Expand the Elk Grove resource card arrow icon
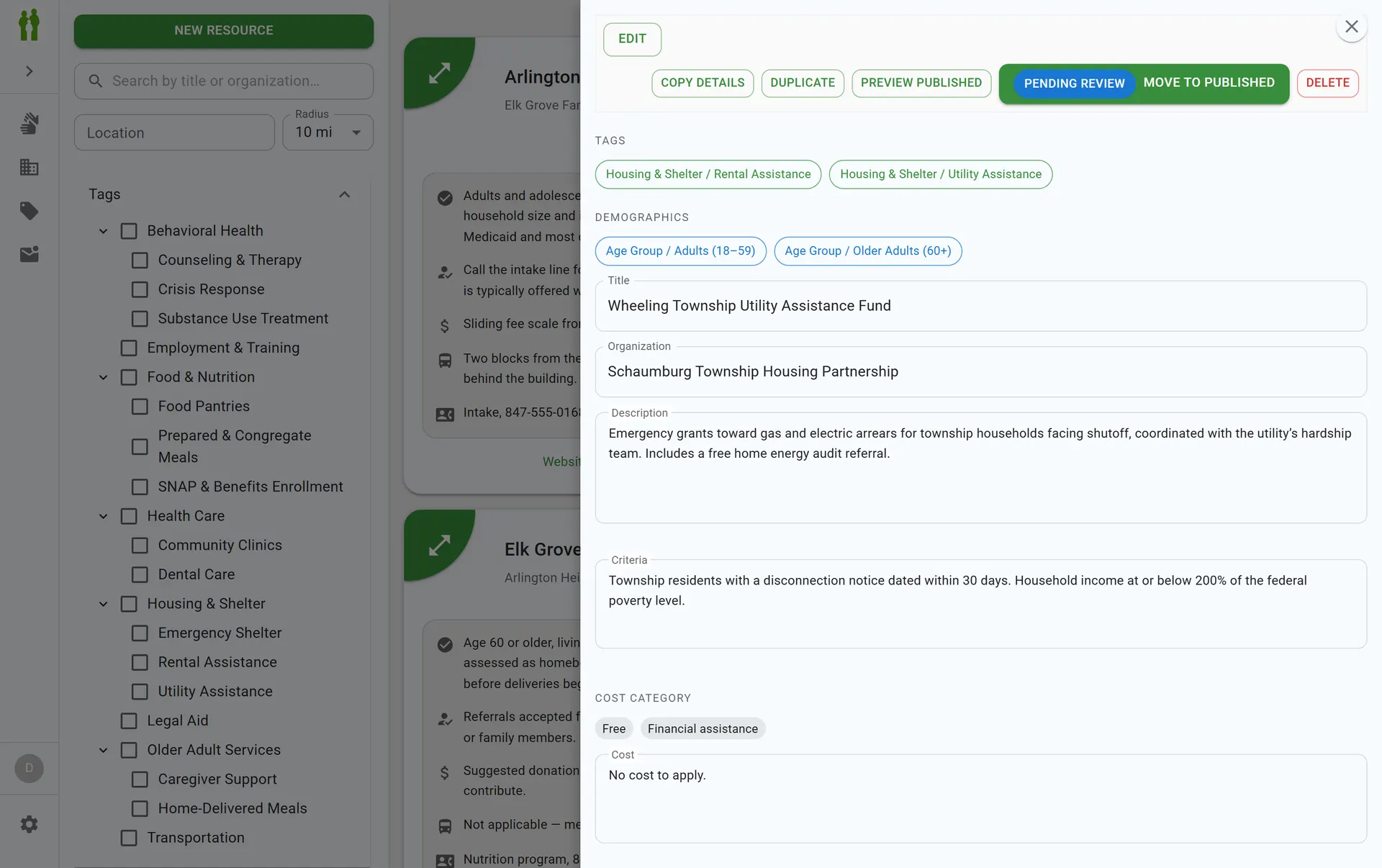 439,545
